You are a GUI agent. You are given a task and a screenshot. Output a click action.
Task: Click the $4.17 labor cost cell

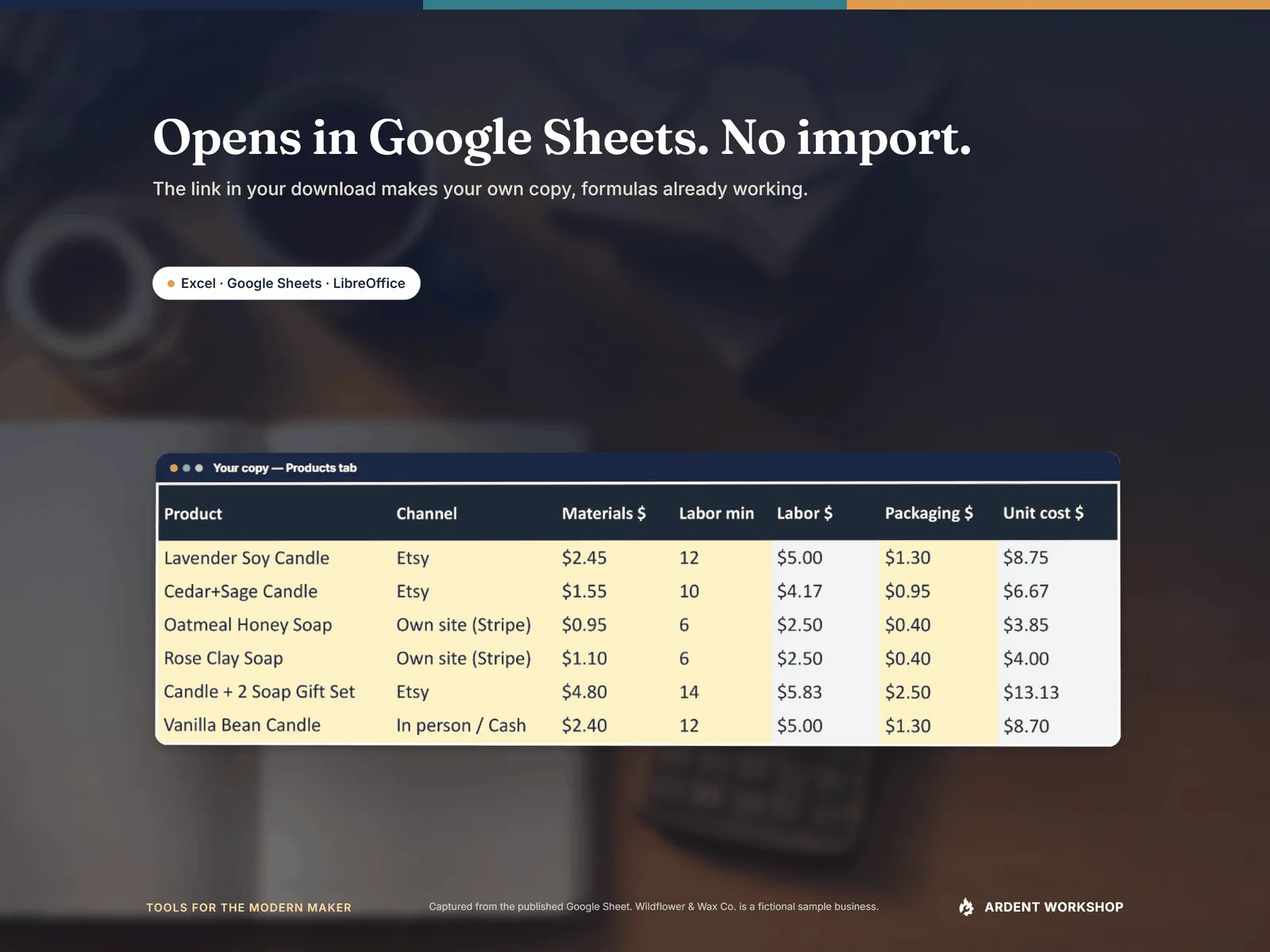point(799,591)
